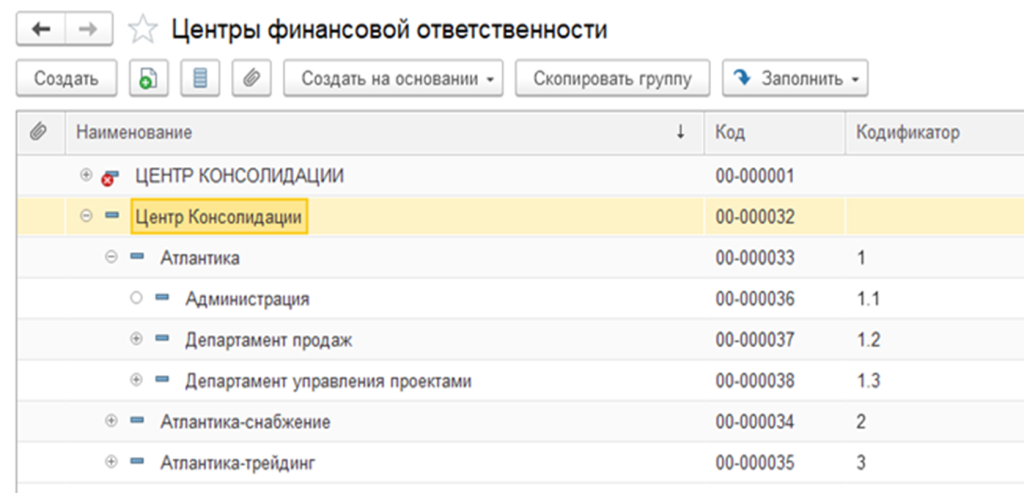Viewport: 1024px width, 493px height.
Task: Click the back navigation arrow
Action: tap(41, 29)
